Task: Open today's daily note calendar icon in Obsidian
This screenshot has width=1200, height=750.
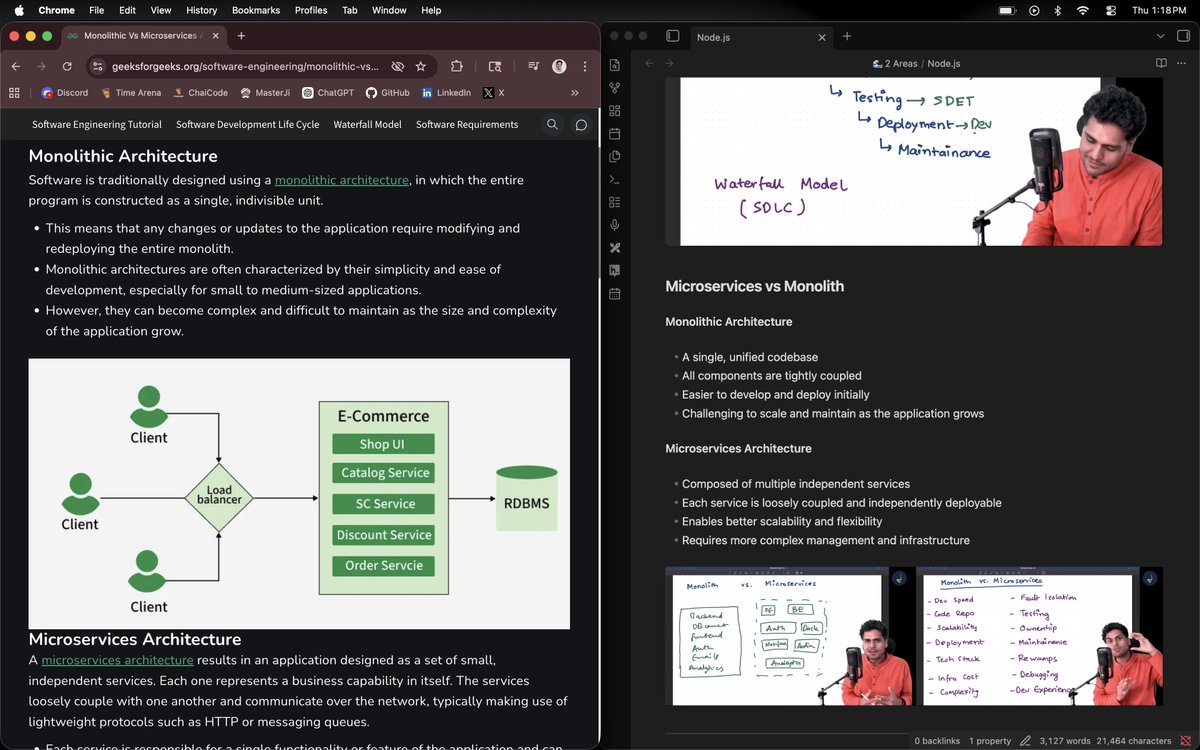Action: click(615, 134)
